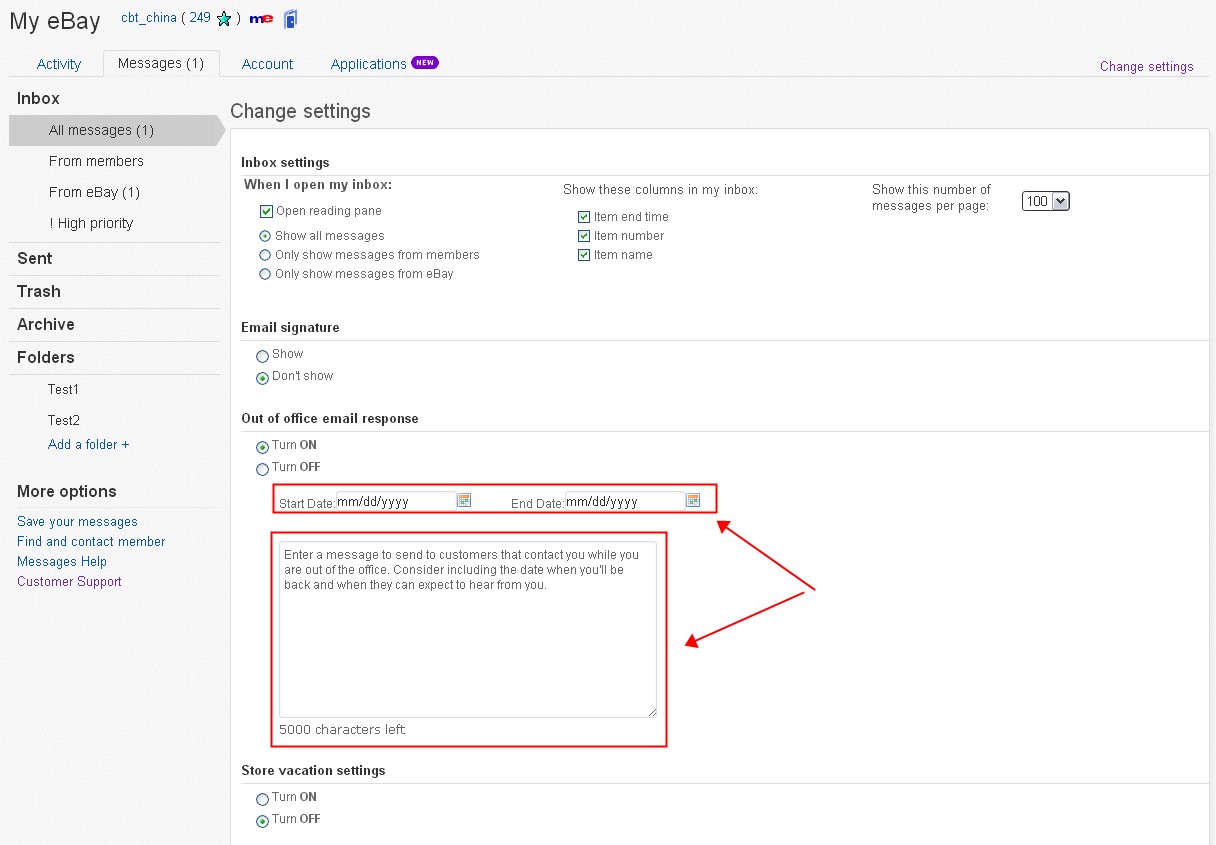Toggle the Item end time column checkbox

pyautogui.click(x=584, y=217)
